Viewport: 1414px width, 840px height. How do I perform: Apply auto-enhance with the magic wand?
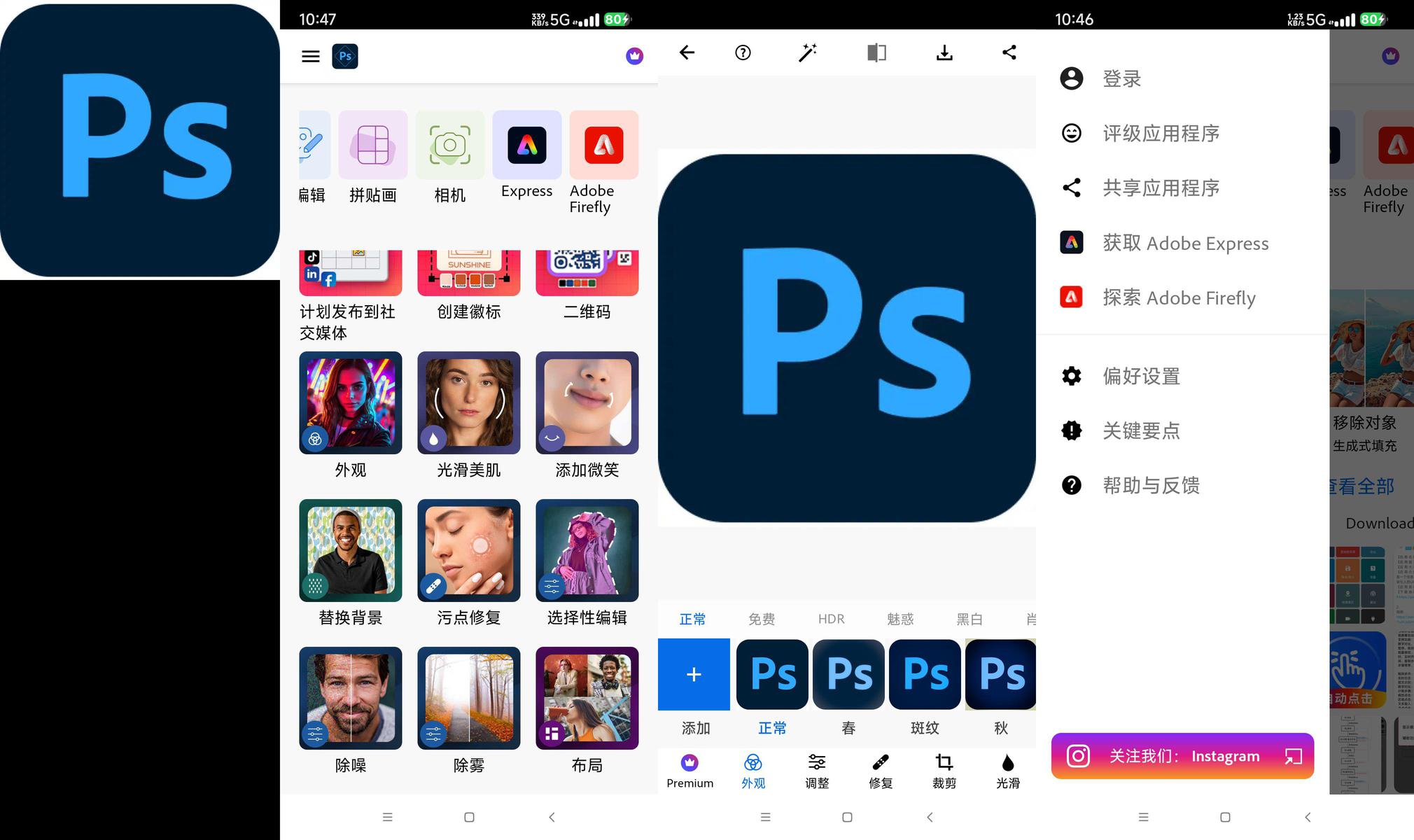point(808,52)
